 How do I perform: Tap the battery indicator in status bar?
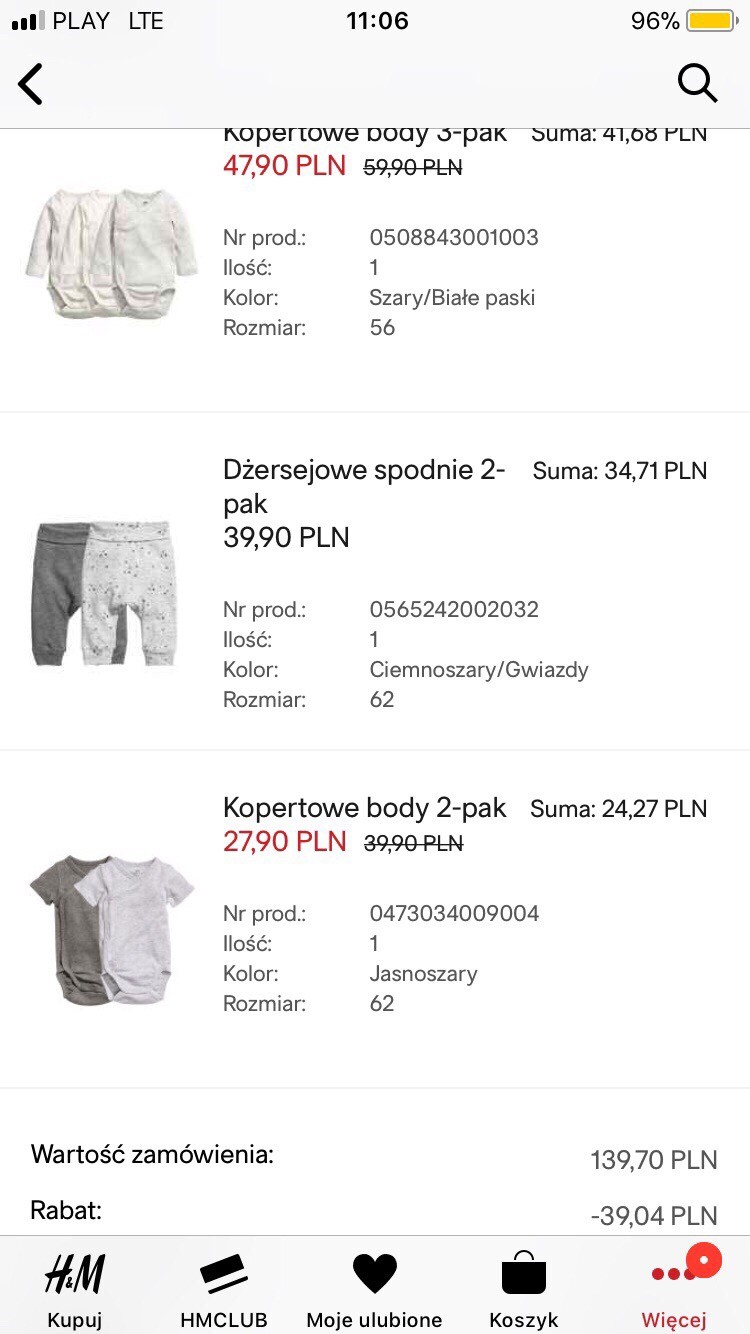point(710,21)
